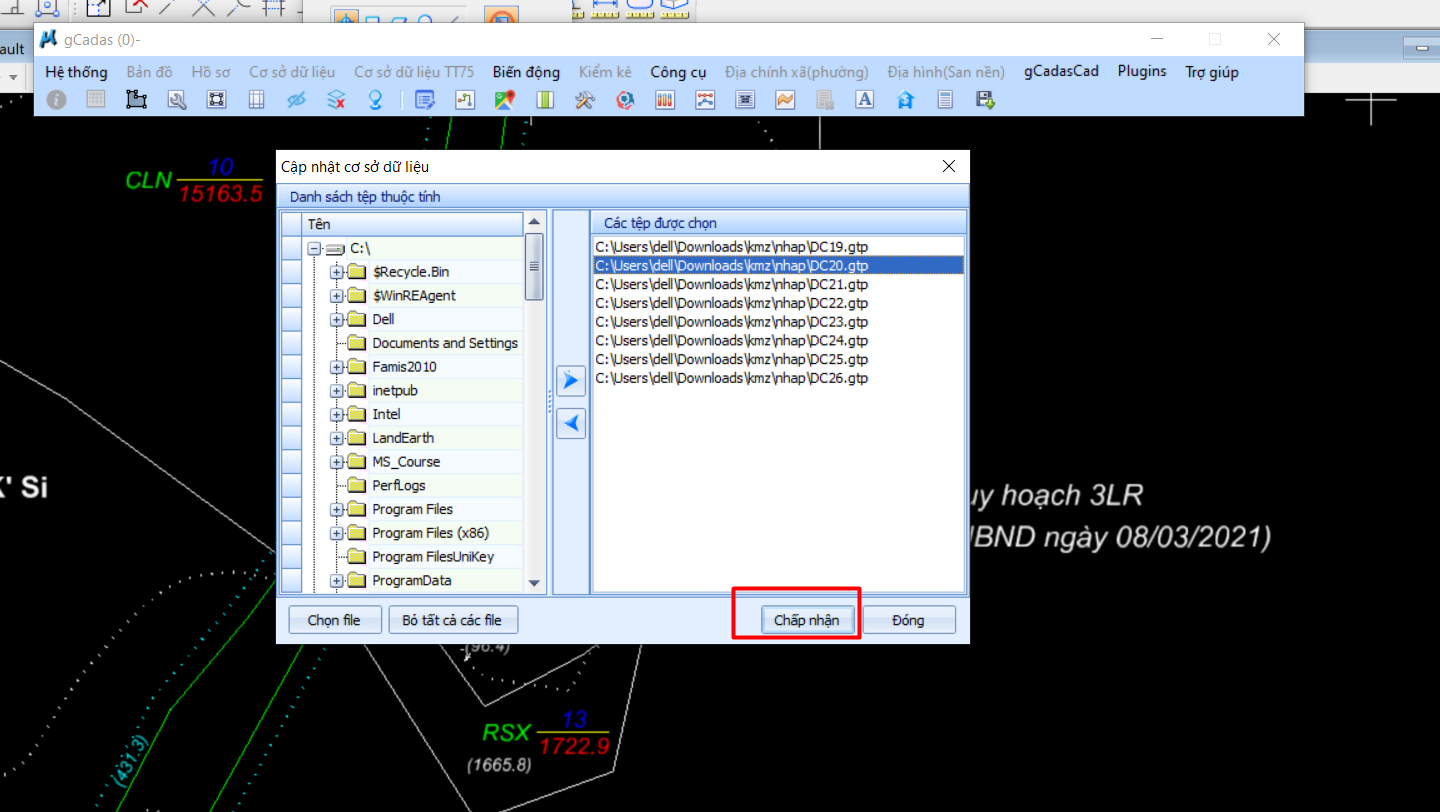Image resolution: width=1440 pixels, height=812 pixels.
Task: Click the text 'A' toolbar icon
Action: pyautogui.click(x=865, y=100)
